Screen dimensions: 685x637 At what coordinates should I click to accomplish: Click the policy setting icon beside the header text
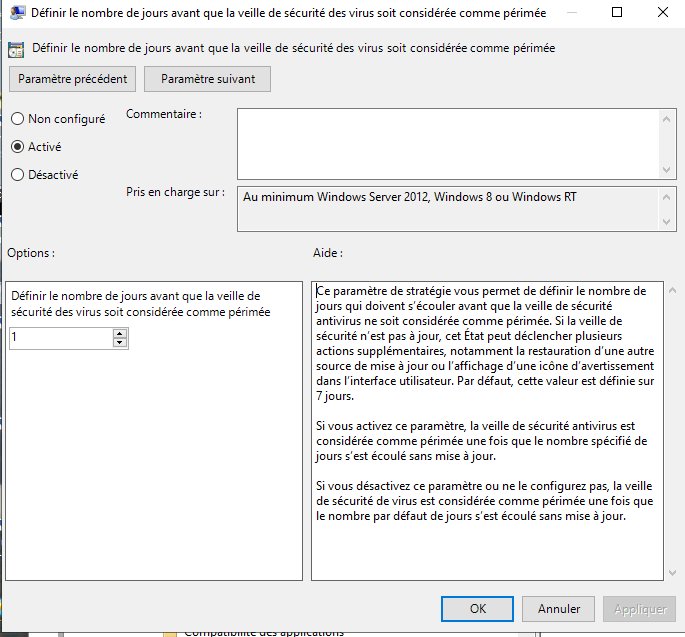pyautogui.click(x=17, y=48)
